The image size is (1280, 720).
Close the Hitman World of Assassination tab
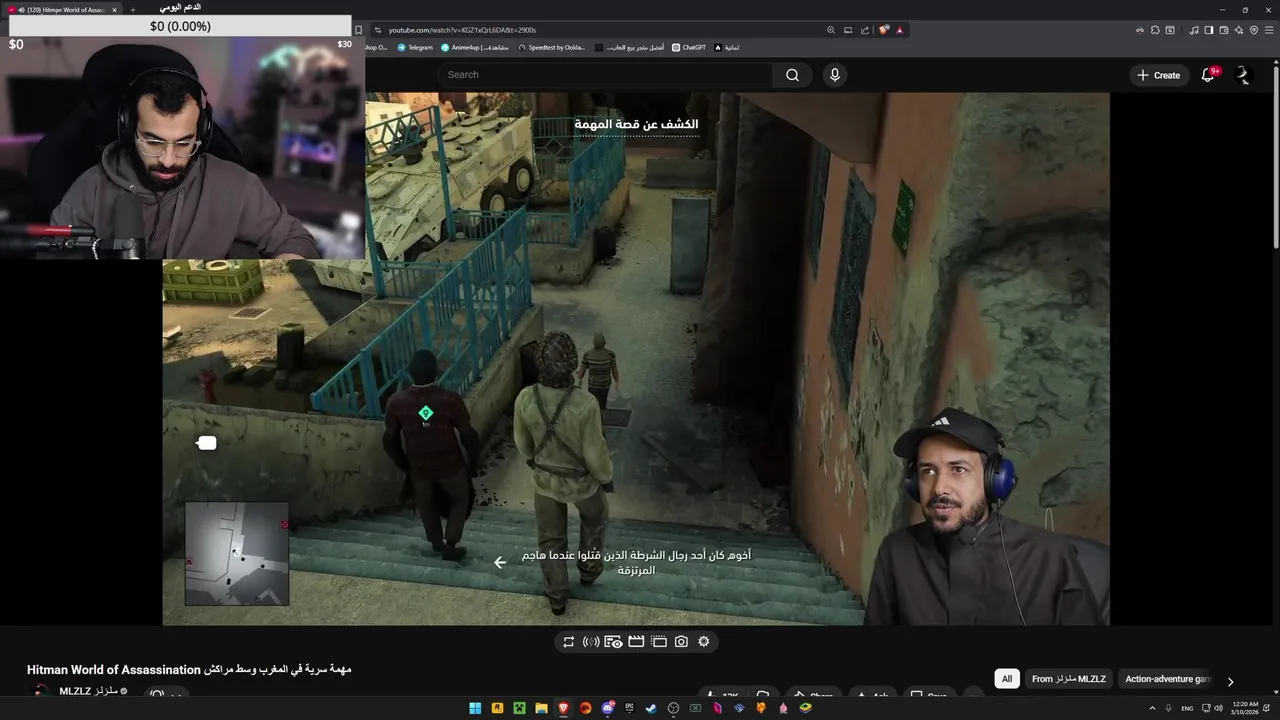114,9
